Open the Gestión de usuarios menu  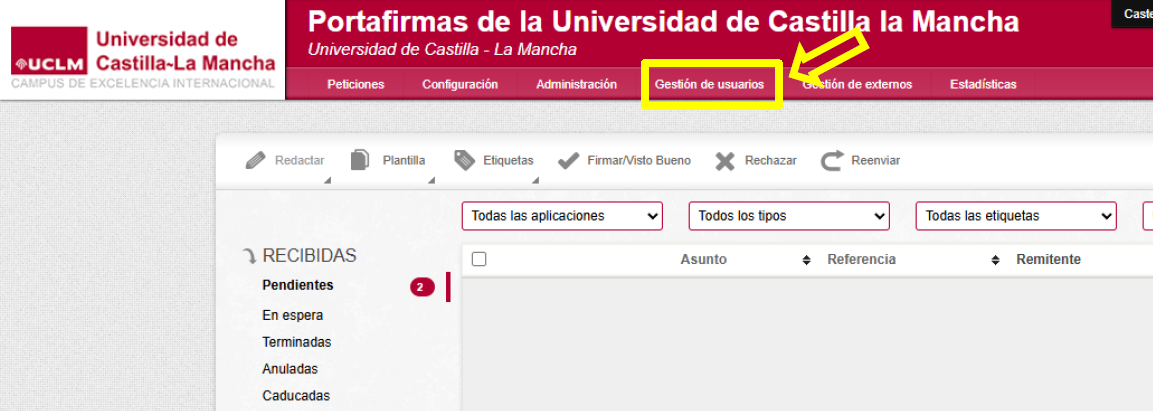pos(709,85)
